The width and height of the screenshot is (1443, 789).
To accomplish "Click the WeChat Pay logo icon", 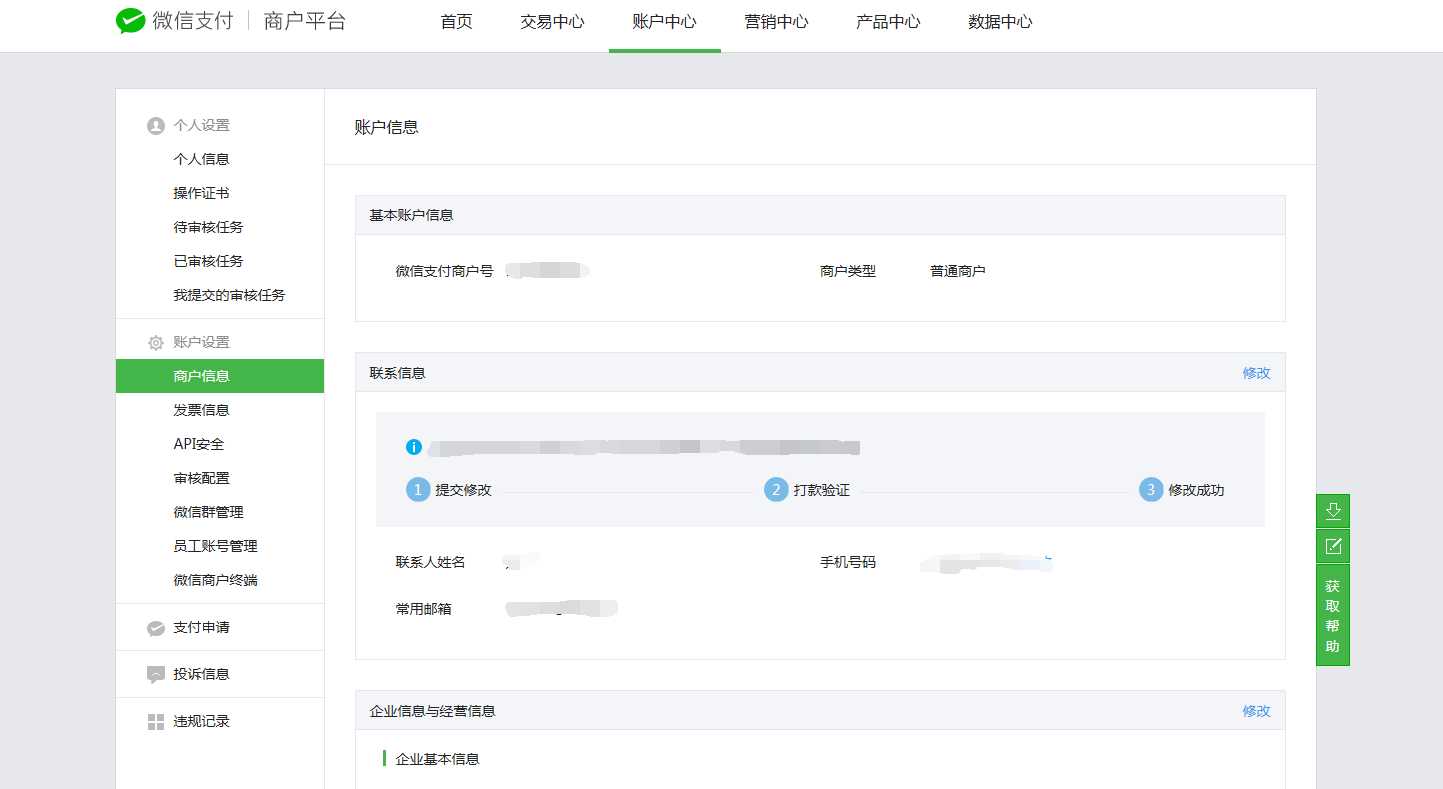I will (x=131, y=21).
